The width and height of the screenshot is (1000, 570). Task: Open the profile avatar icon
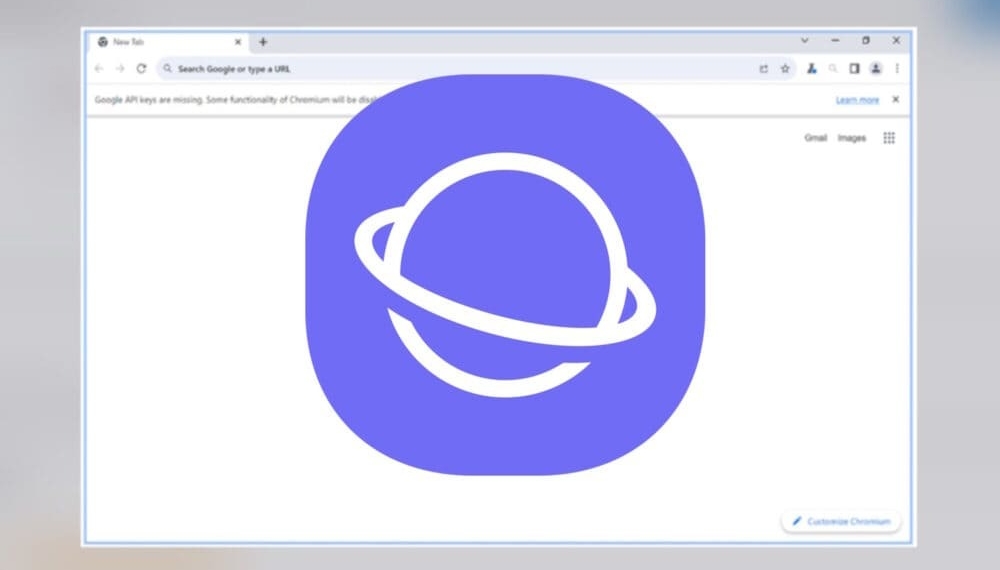point(875,69)
